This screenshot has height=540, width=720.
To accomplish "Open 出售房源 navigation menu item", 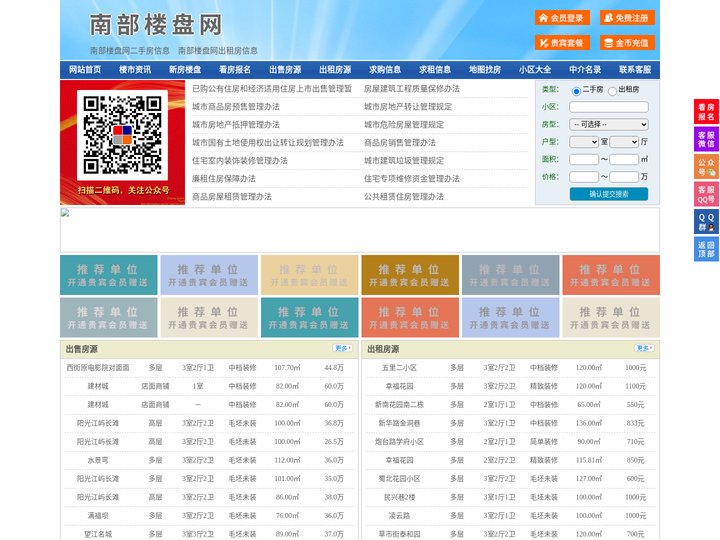I will (x=285, y=70).
